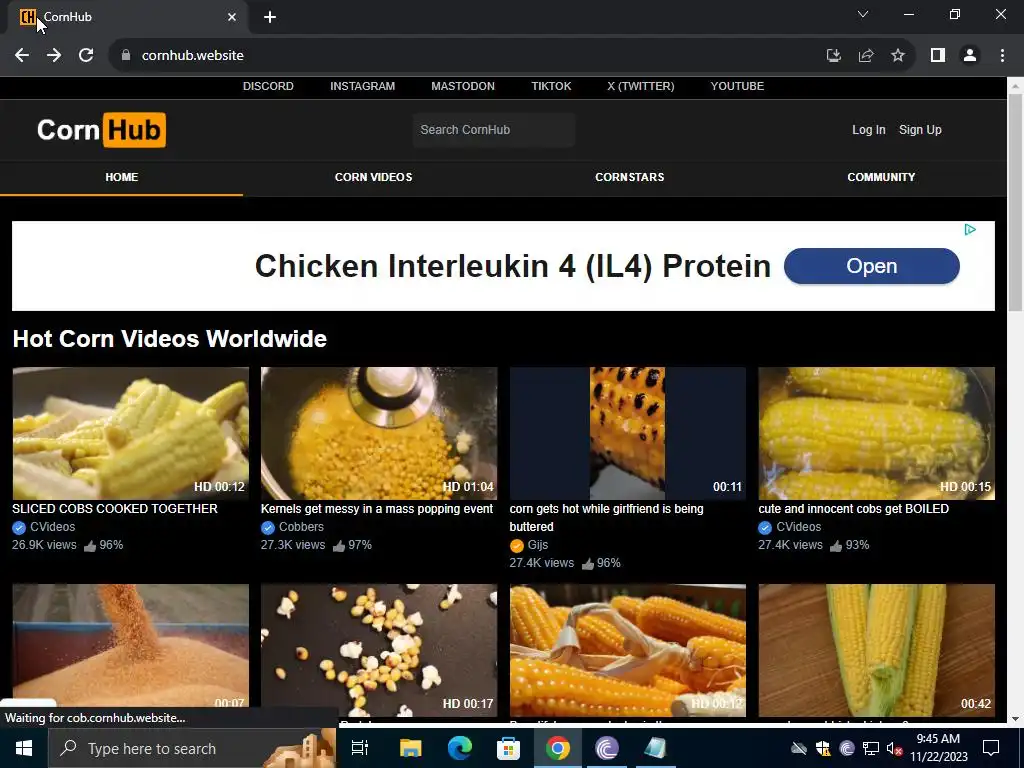Open the CORNSTARS tab
Viewport: 1024px width, 768px height.
pos(630,177)
